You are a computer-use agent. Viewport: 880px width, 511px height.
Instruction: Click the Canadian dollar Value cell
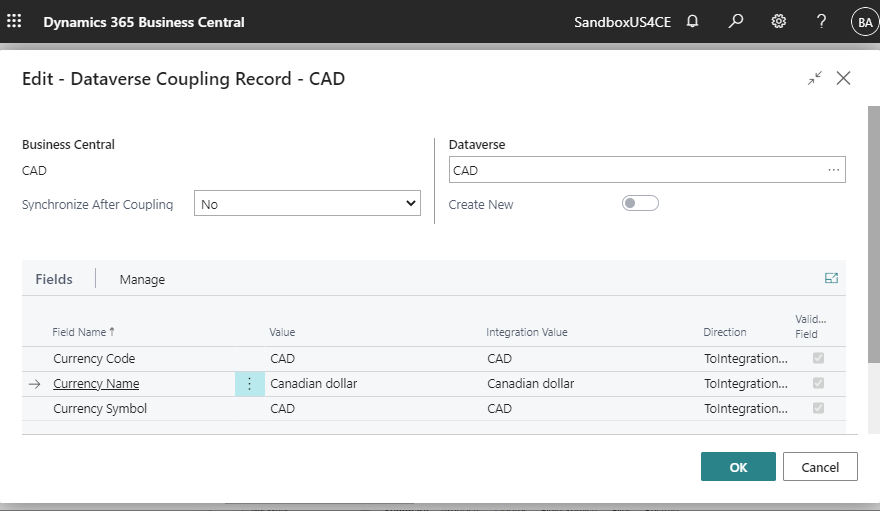[x=314, y=384]
